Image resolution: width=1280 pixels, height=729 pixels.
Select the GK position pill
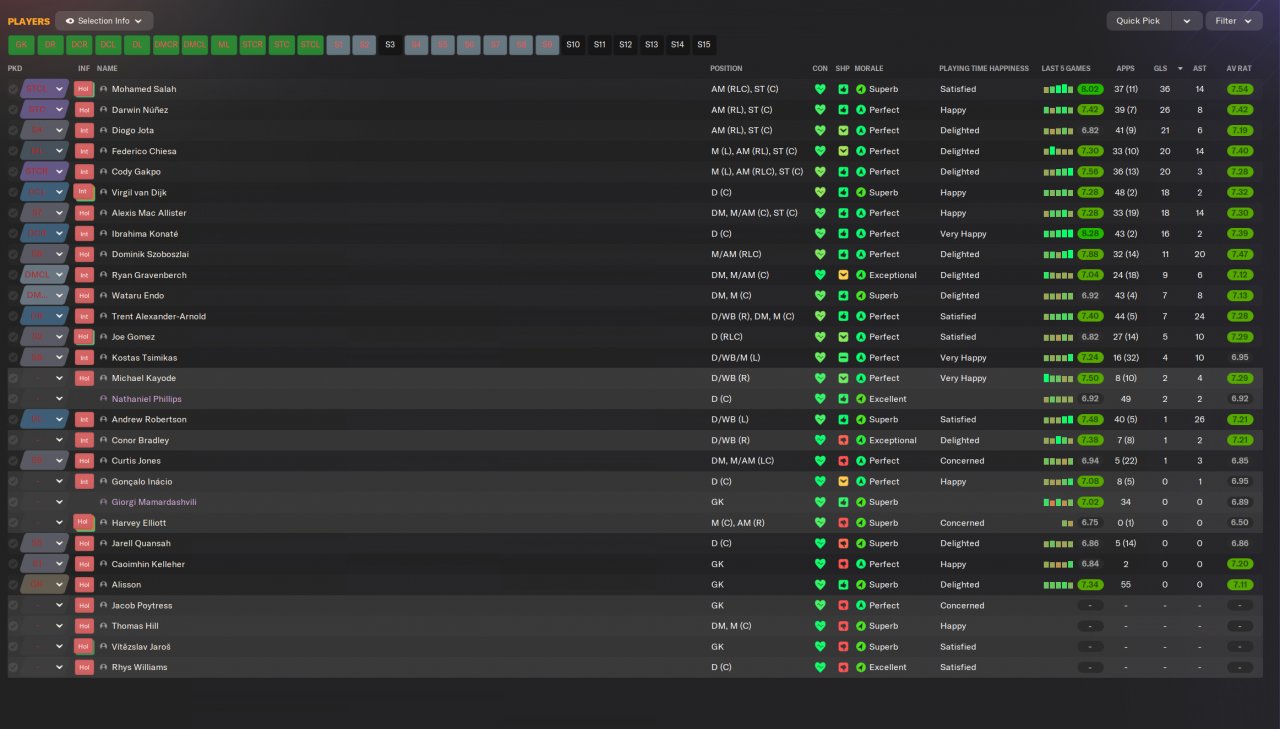[x=21, y=45]
